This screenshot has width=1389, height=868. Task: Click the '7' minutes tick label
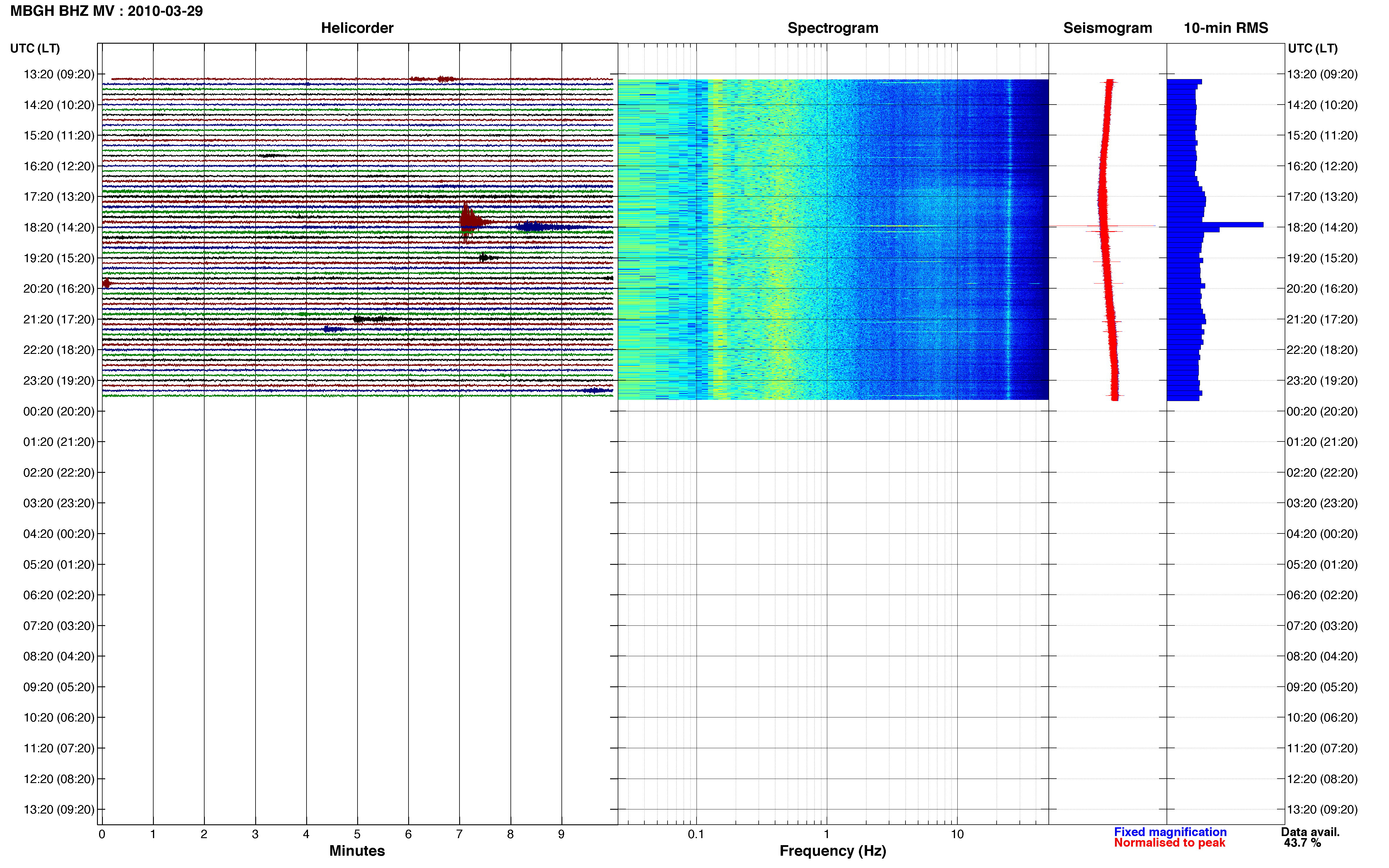click(459, 834)
